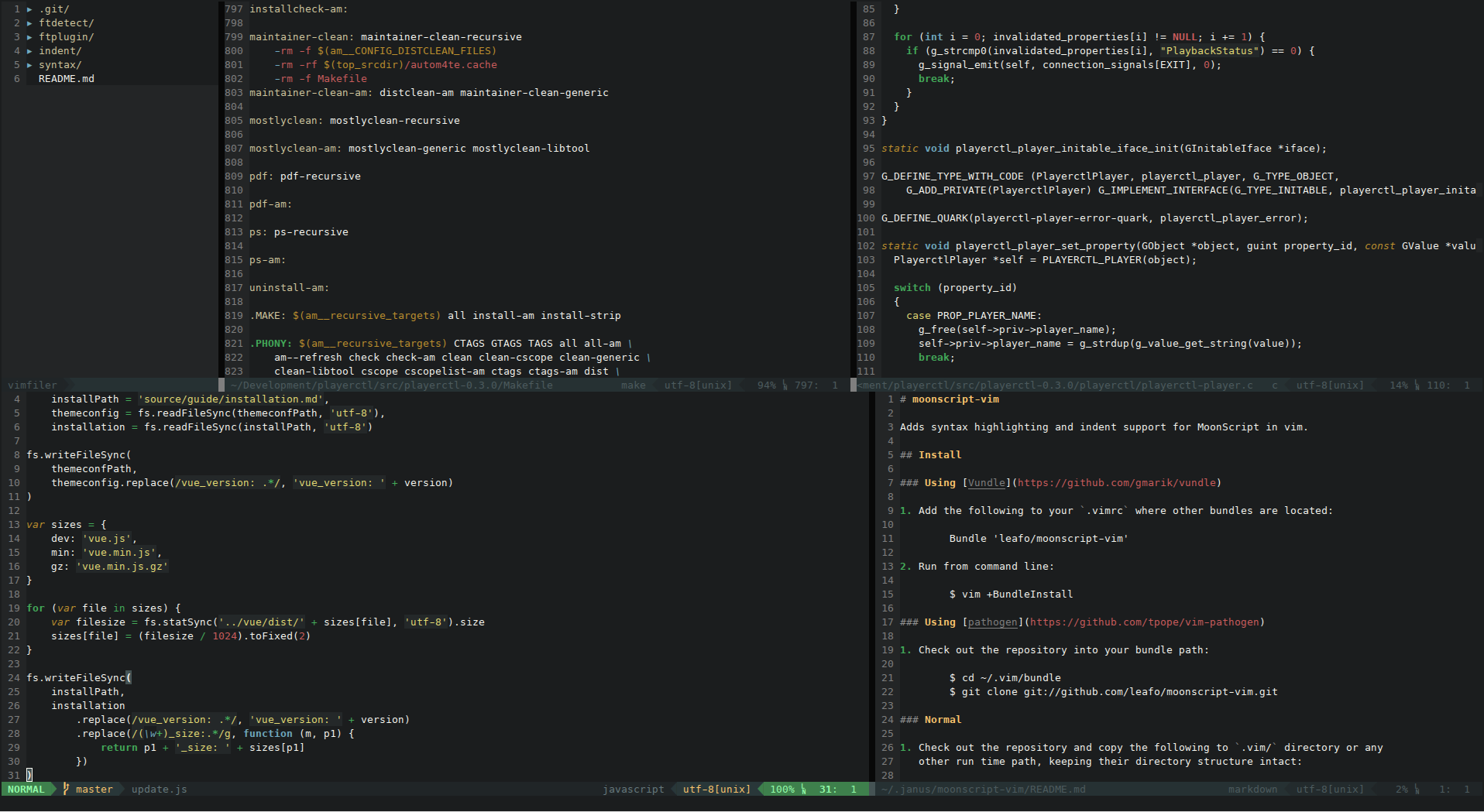
Task: Click the '$ vim +BundleInstall' command line
Action: [x=1012, y=594]
